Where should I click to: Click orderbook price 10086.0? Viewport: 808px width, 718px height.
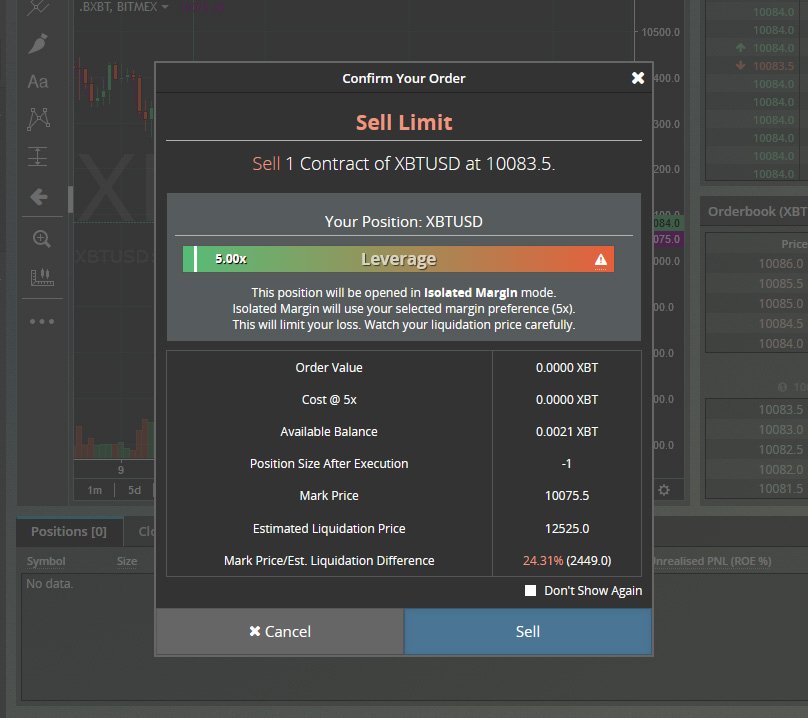tap(780, 263)
